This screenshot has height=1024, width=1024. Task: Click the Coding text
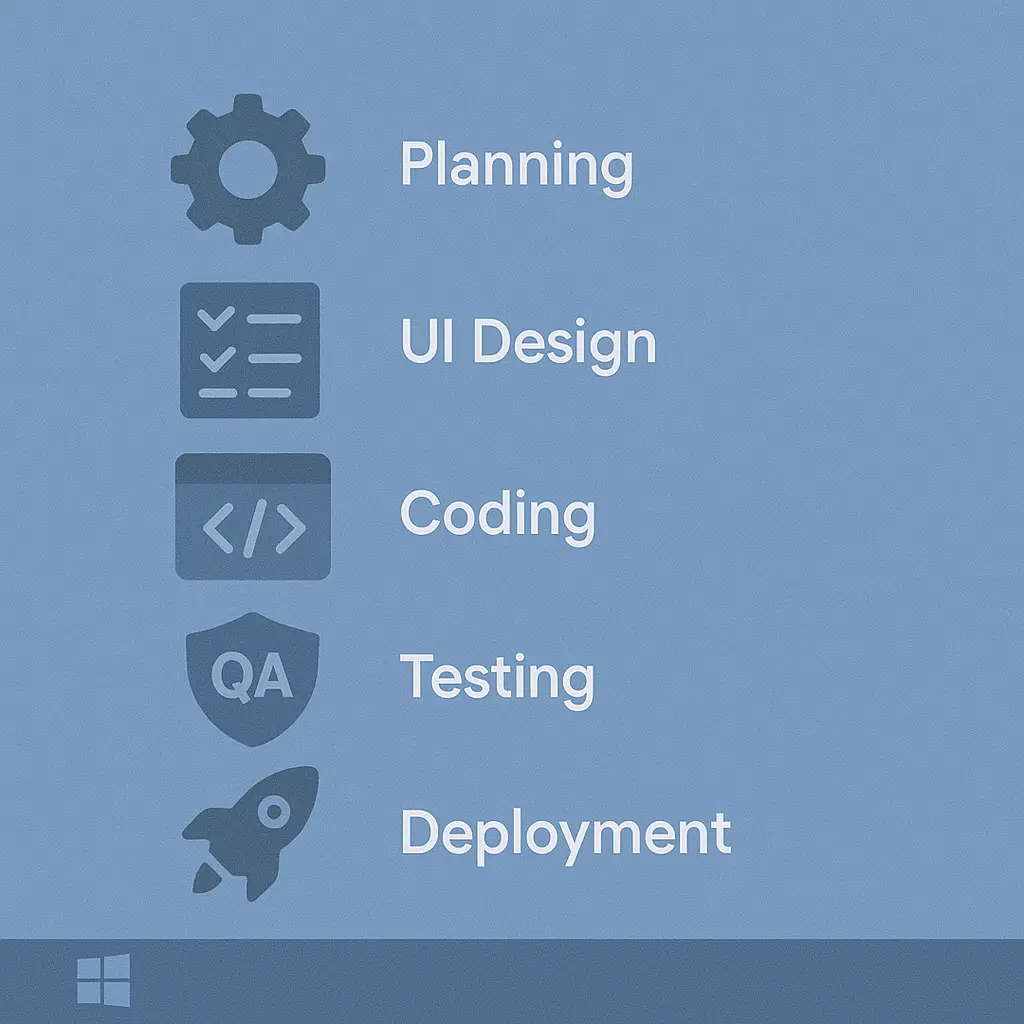(x=497, y=514)
